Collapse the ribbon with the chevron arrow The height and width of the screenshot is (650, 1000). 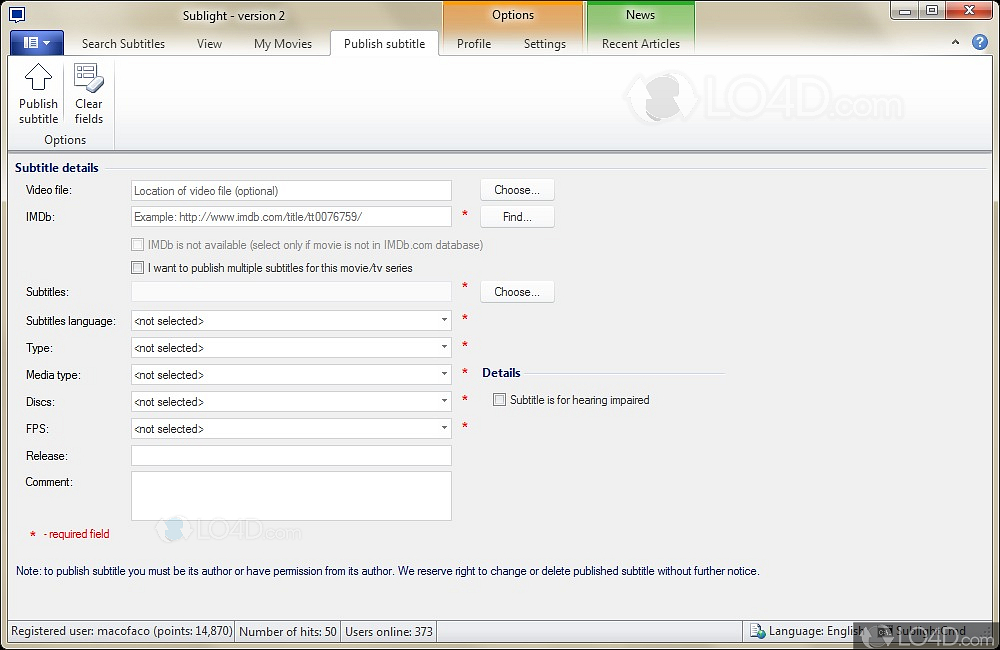(x=956, y=44)
